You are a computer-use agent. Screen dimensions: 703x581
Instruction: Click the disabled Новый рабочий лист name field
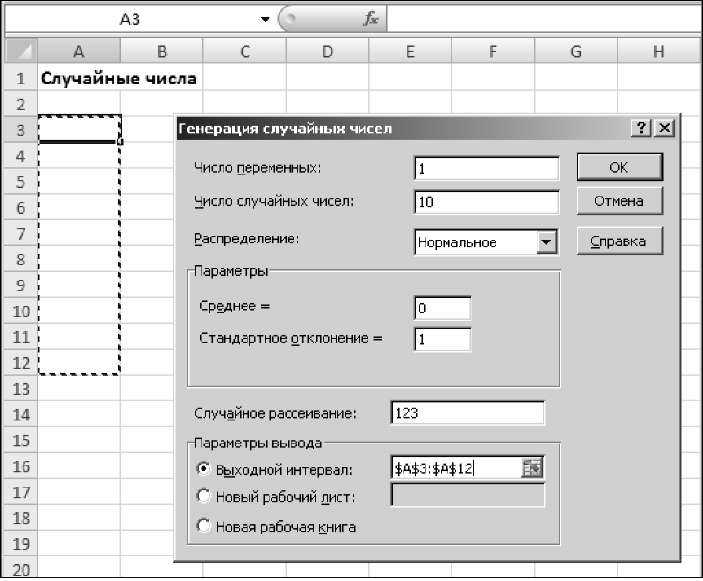point(468,495)
